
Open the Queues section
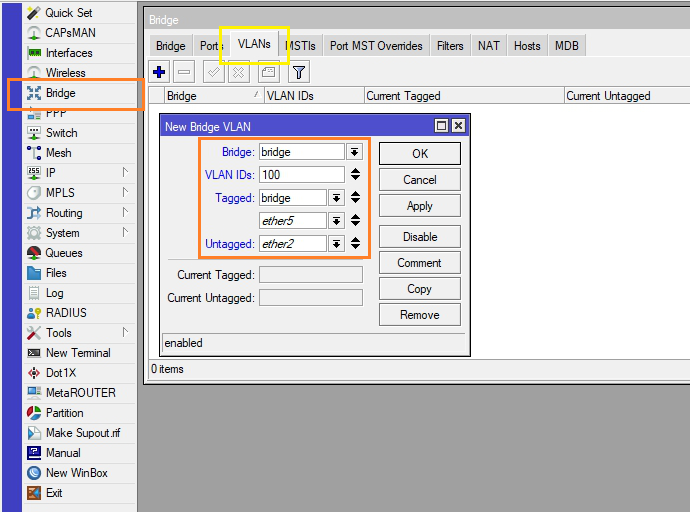point(64,253)
